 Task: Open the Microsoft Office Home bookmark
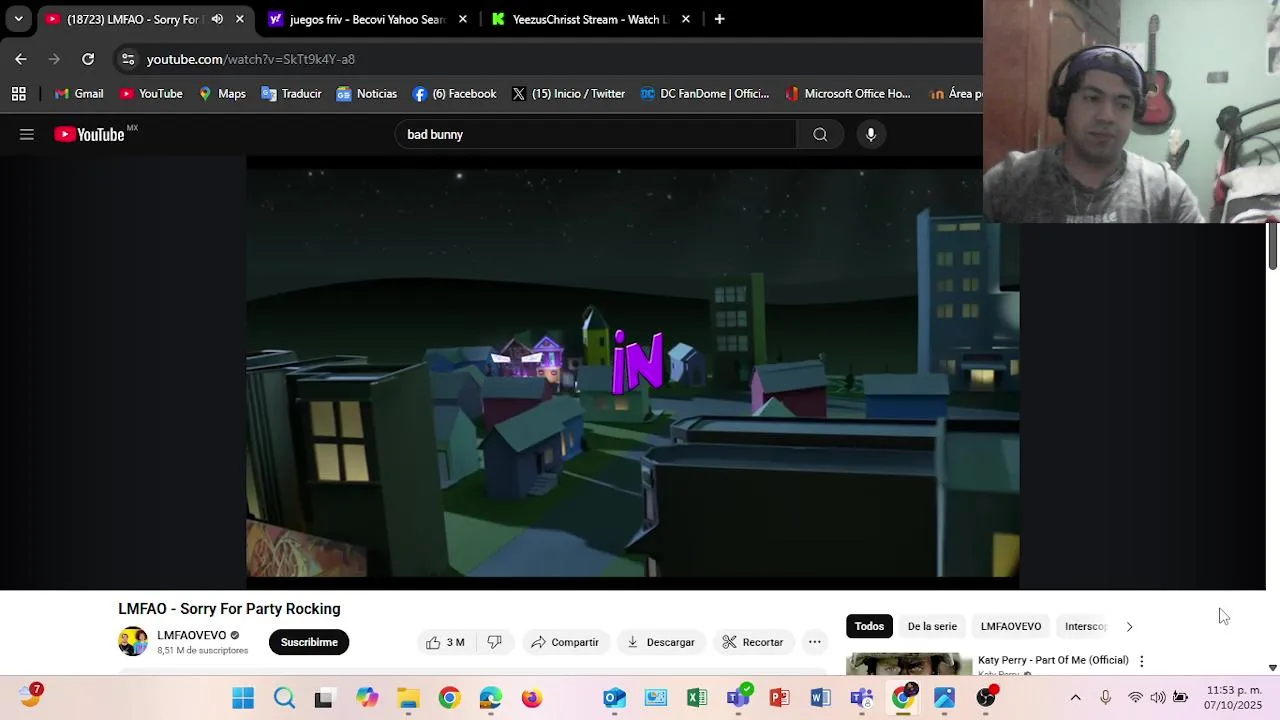848,94
